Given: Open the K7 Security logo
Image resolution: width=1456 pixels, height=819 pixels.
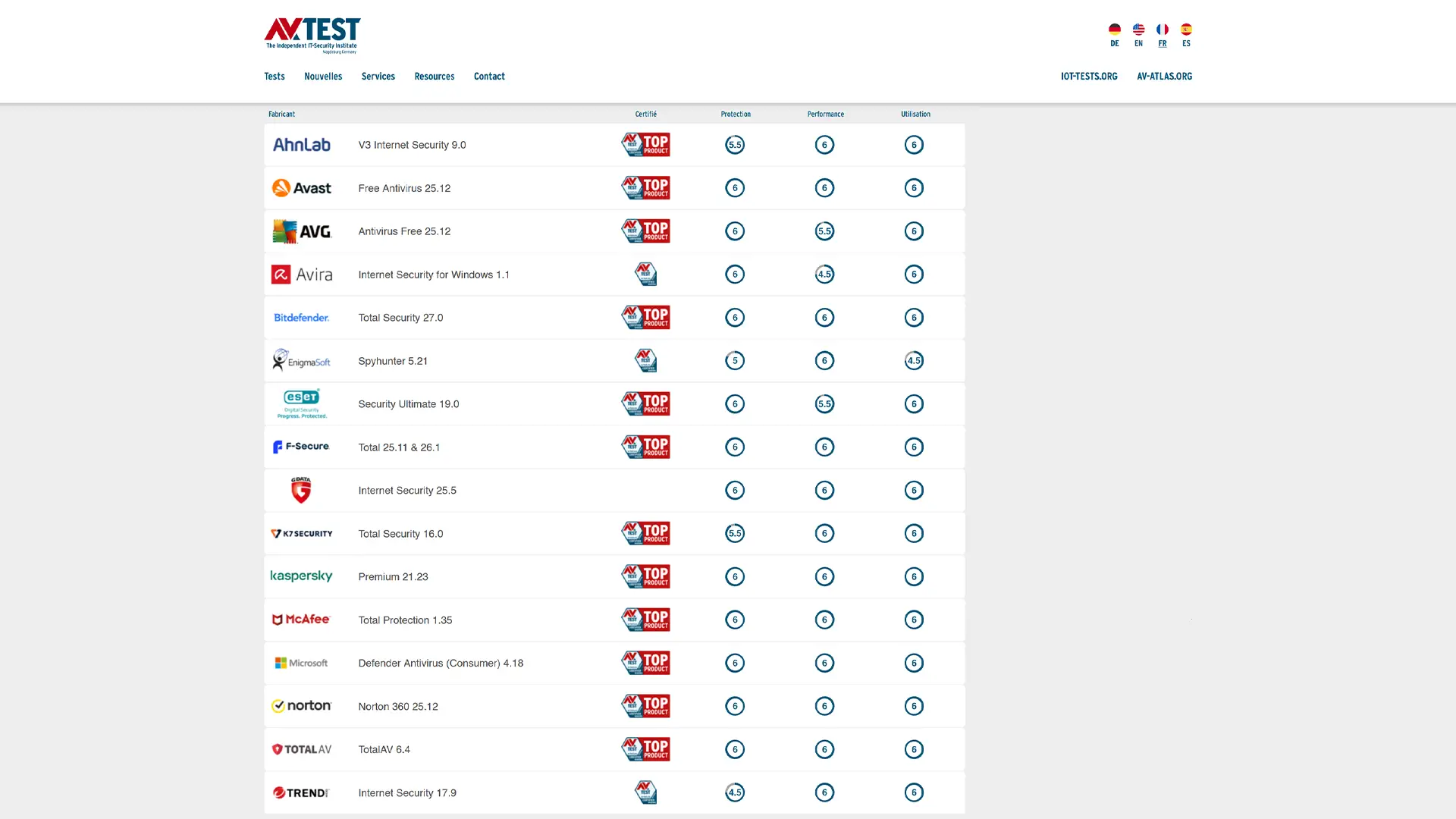Looking at the screenshot, I should [301, 534].
